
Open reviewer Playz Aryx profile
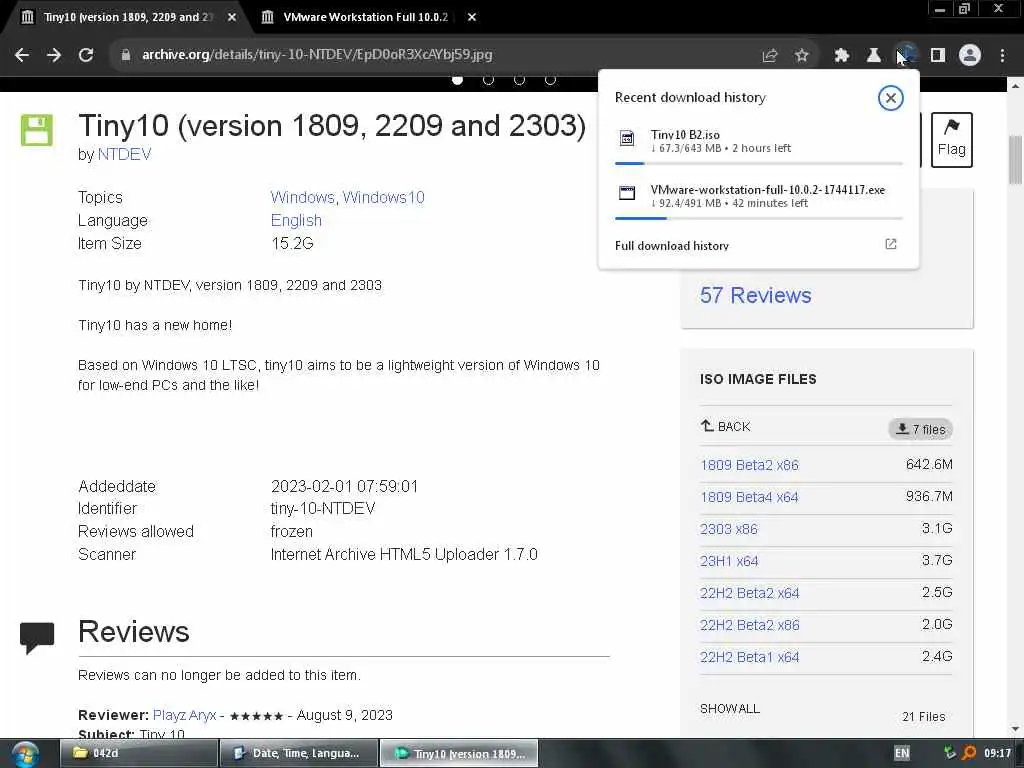[184, 715]
